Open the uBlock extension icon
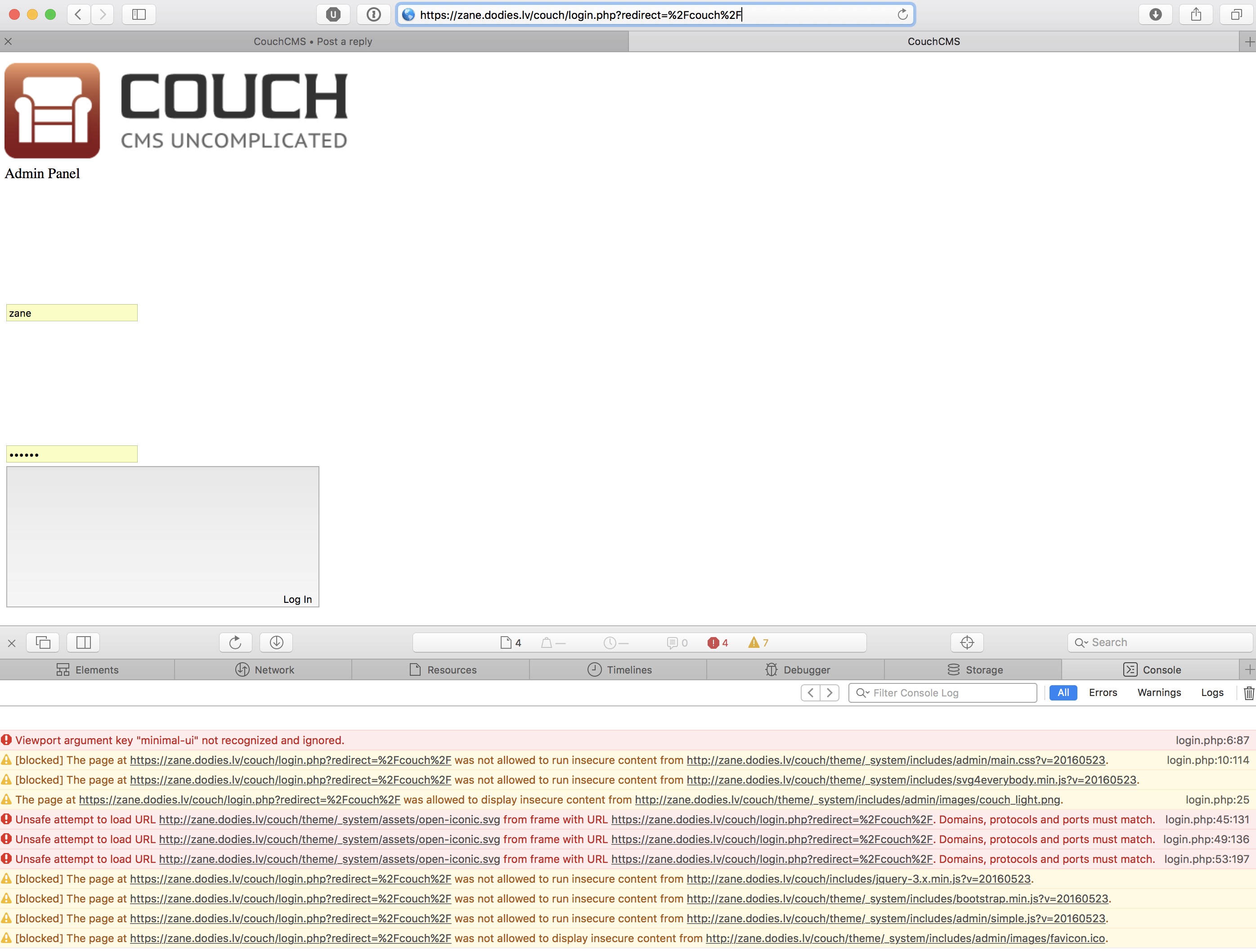 [333, 15]
